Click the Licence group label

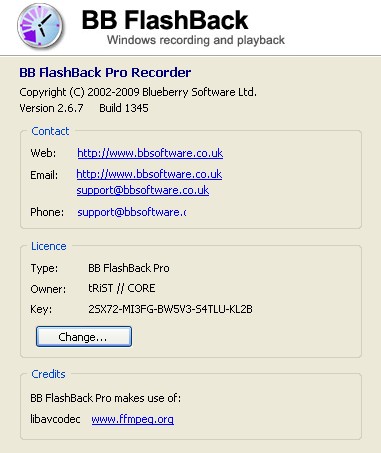49,246
